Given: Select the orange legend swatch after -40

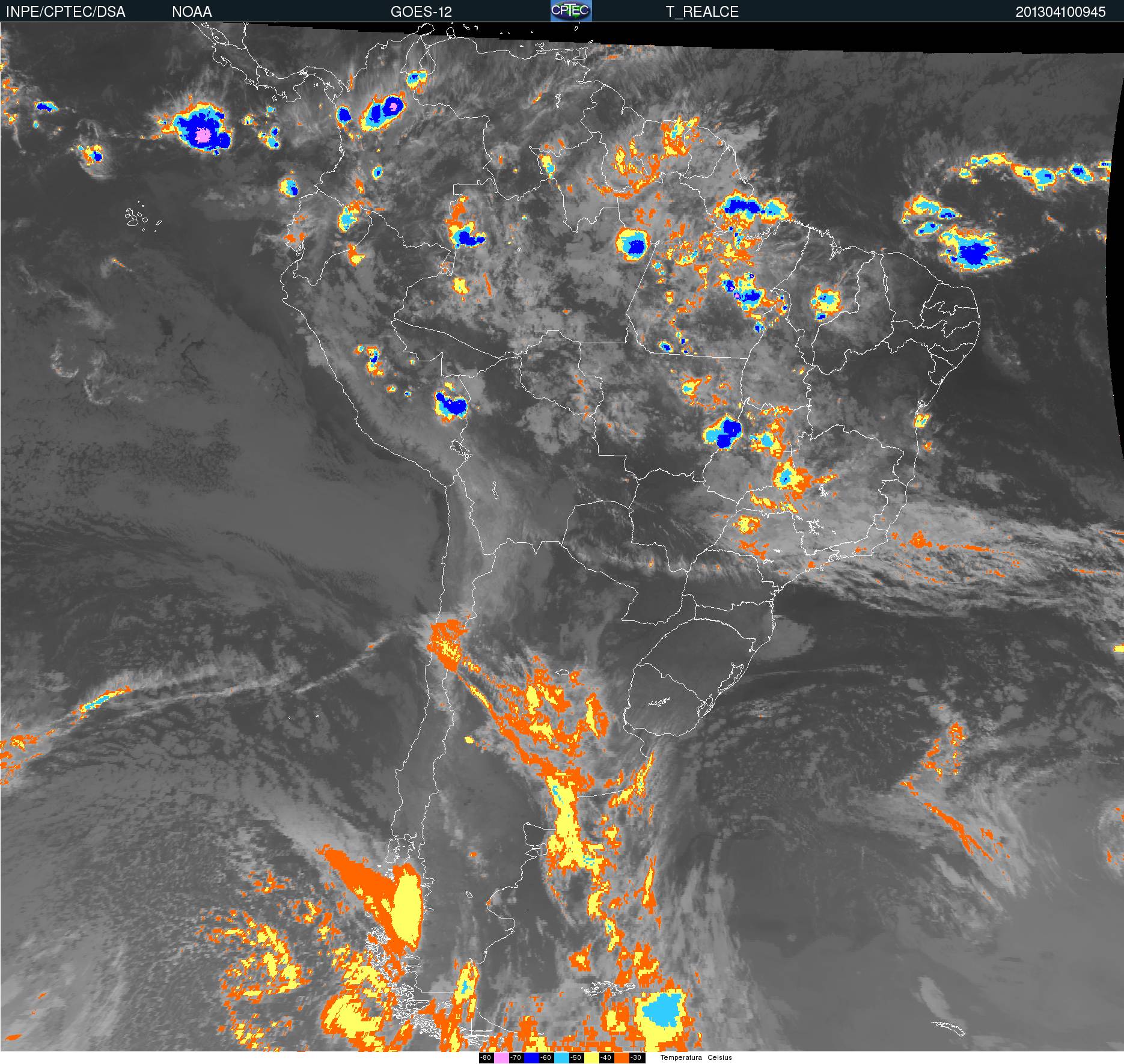Looking at the screenshot, I should click(622, 1058).
